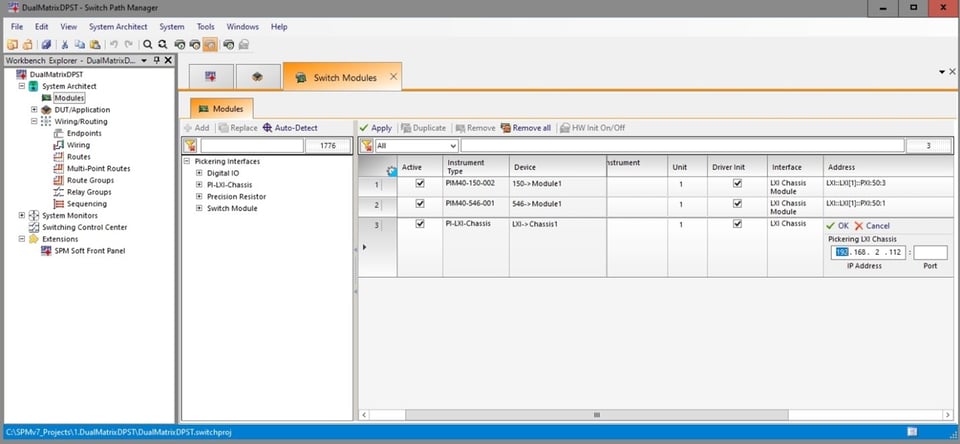Image resolution: width=960 pixels, height=444 pixels.
Task: Open Workbench Explorer panel options arrow
Action: [x=144, y=61]
